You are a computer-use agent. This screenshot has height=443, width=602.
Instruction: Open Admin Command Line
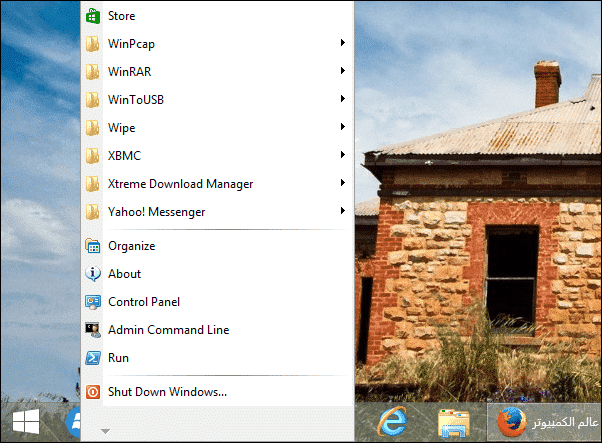click(x=168, y=330)
